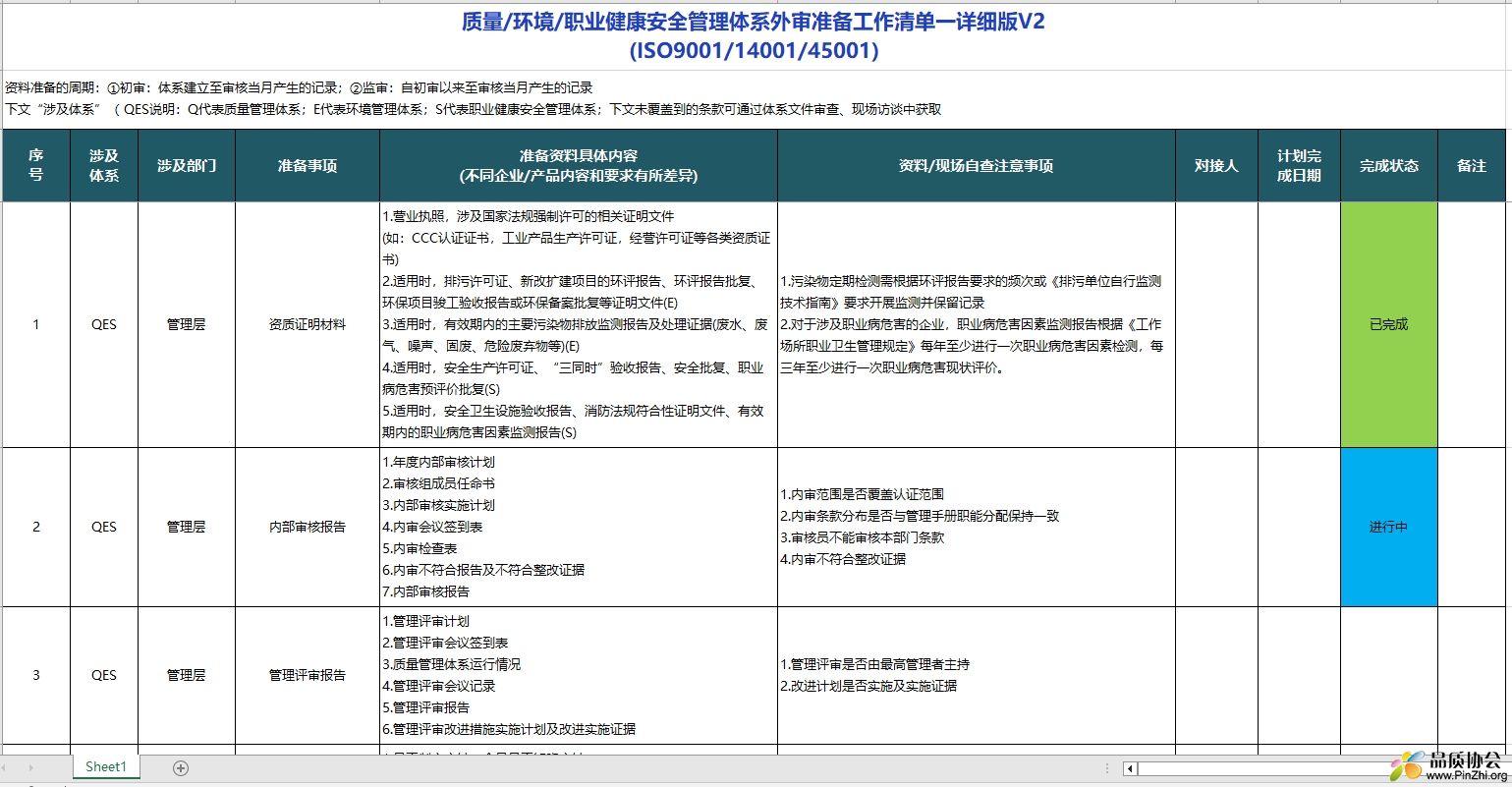This screenshot has height=787, width=1512.
Task: Select the sequence number 3 cell
Action: pyautogui.click(x=36, y=676)
